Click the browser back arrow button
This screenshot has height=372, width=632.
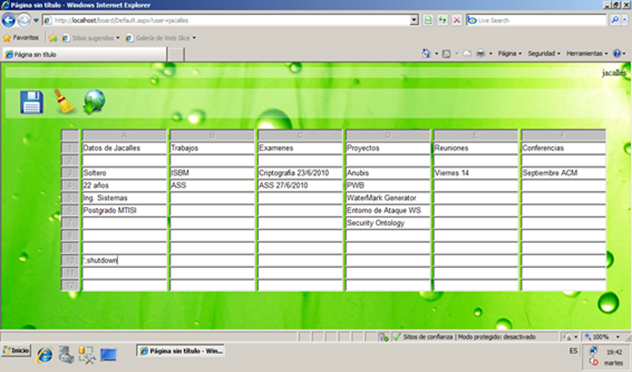click(8, 20)
